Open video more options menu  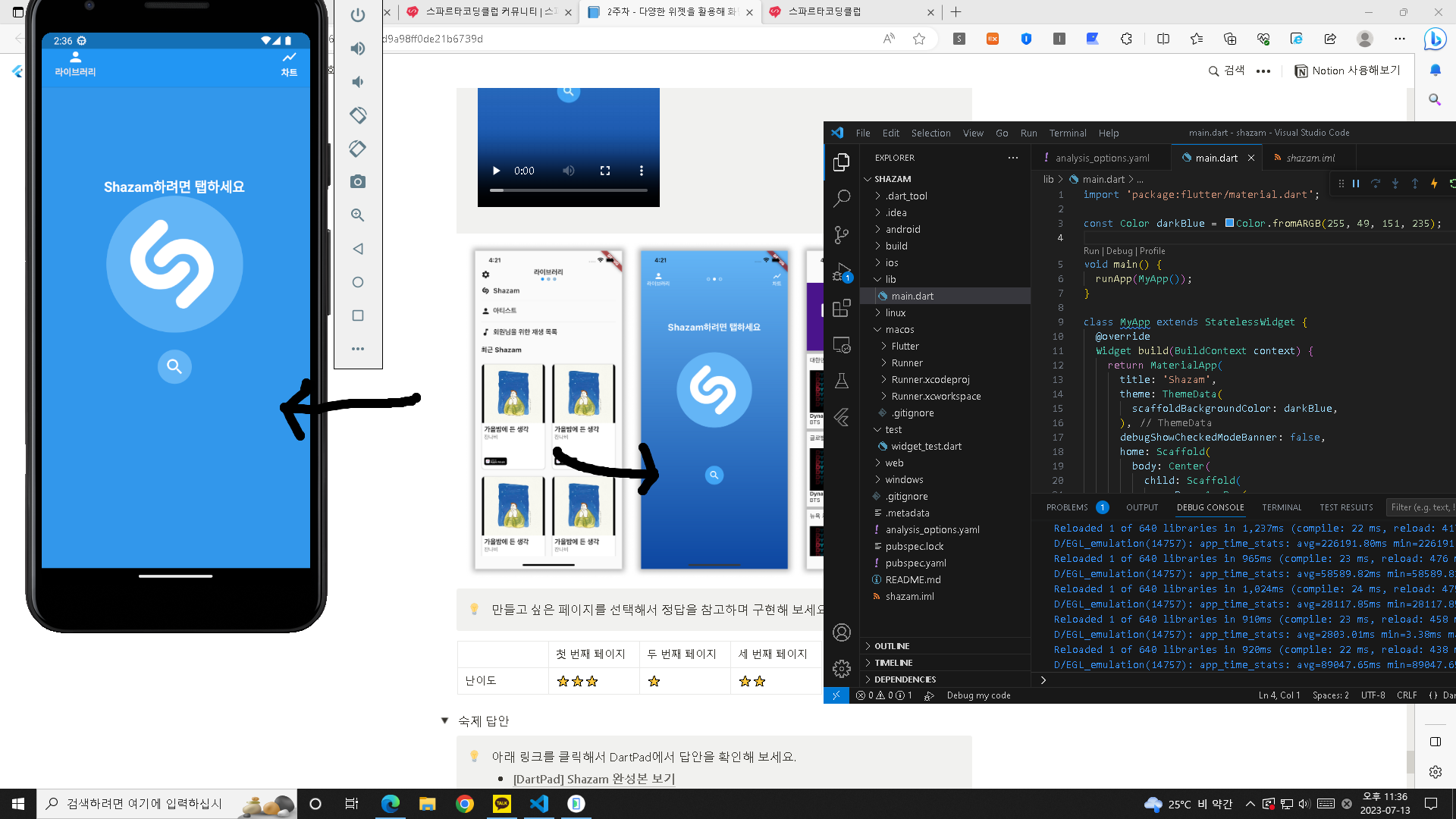click(x=642, y=171)
